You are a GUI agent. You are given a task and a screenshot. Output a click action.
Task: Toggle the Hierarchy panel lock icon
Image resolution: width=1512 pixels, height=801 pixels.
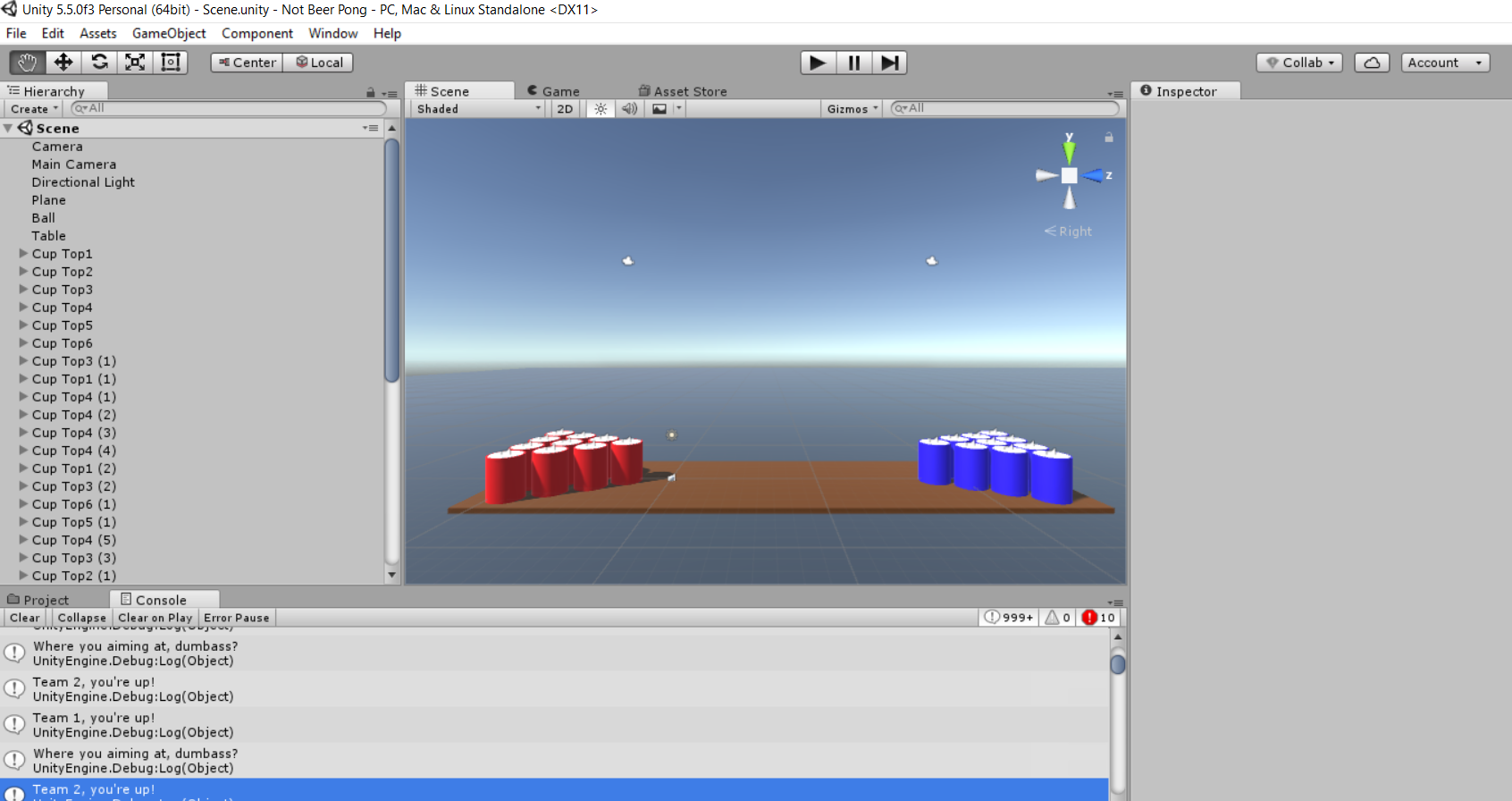(371, 93)
